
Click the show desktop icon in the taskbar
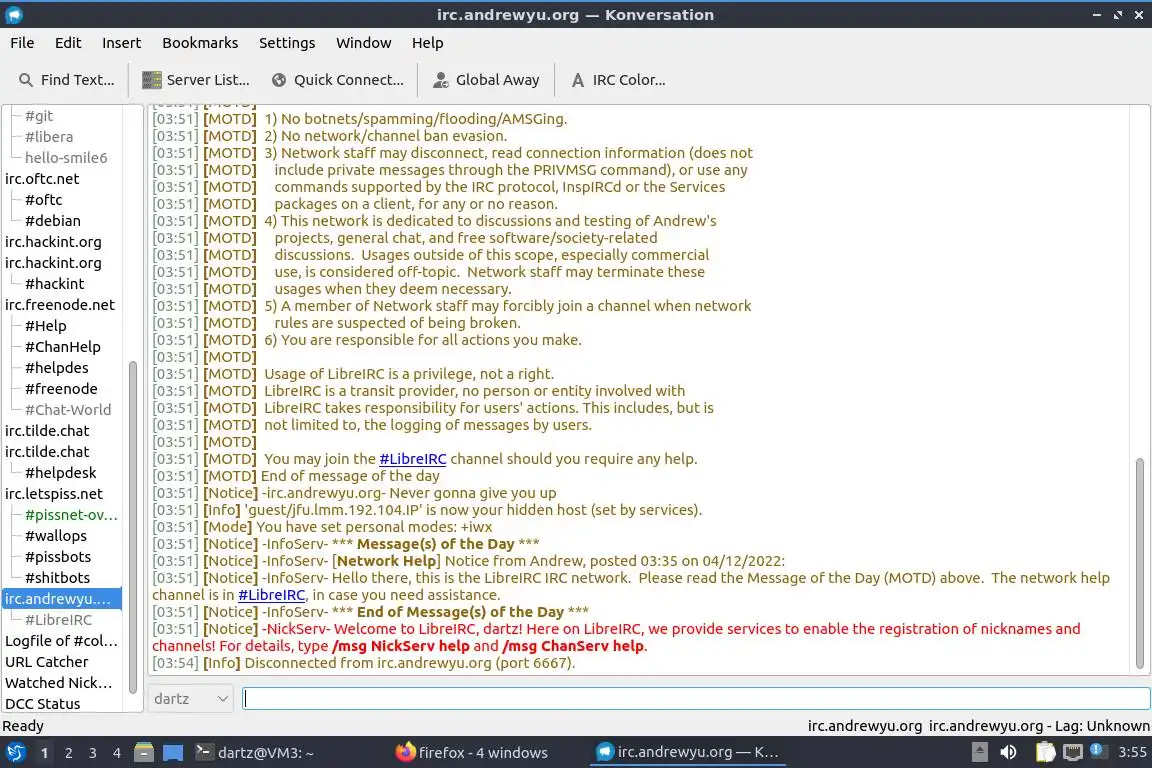pos(173,753)
